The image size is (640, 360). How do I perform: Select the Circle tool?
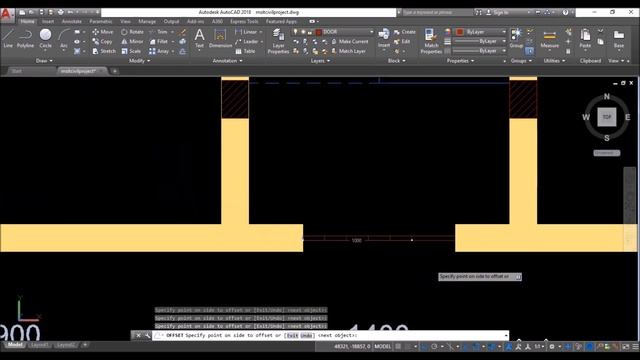(x=45, y=39)
